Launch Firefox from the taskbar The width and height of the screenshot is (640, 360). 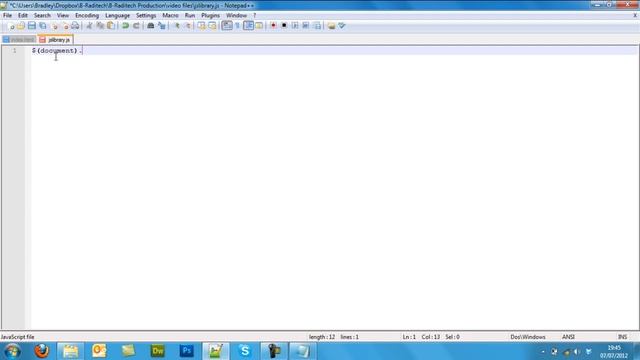42,351
